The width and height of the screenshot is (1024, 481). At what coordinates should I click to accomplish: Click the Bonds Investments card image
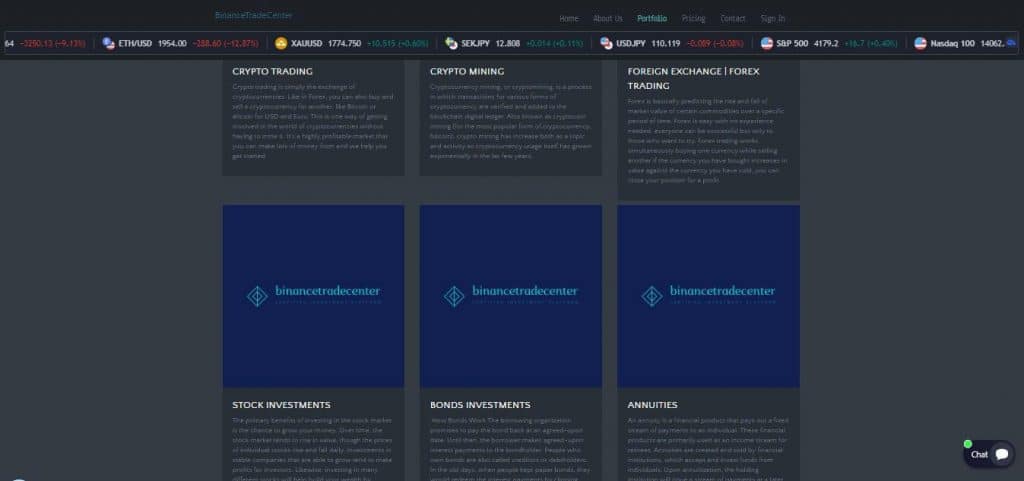pyautogui.click(x=511, y=296)
